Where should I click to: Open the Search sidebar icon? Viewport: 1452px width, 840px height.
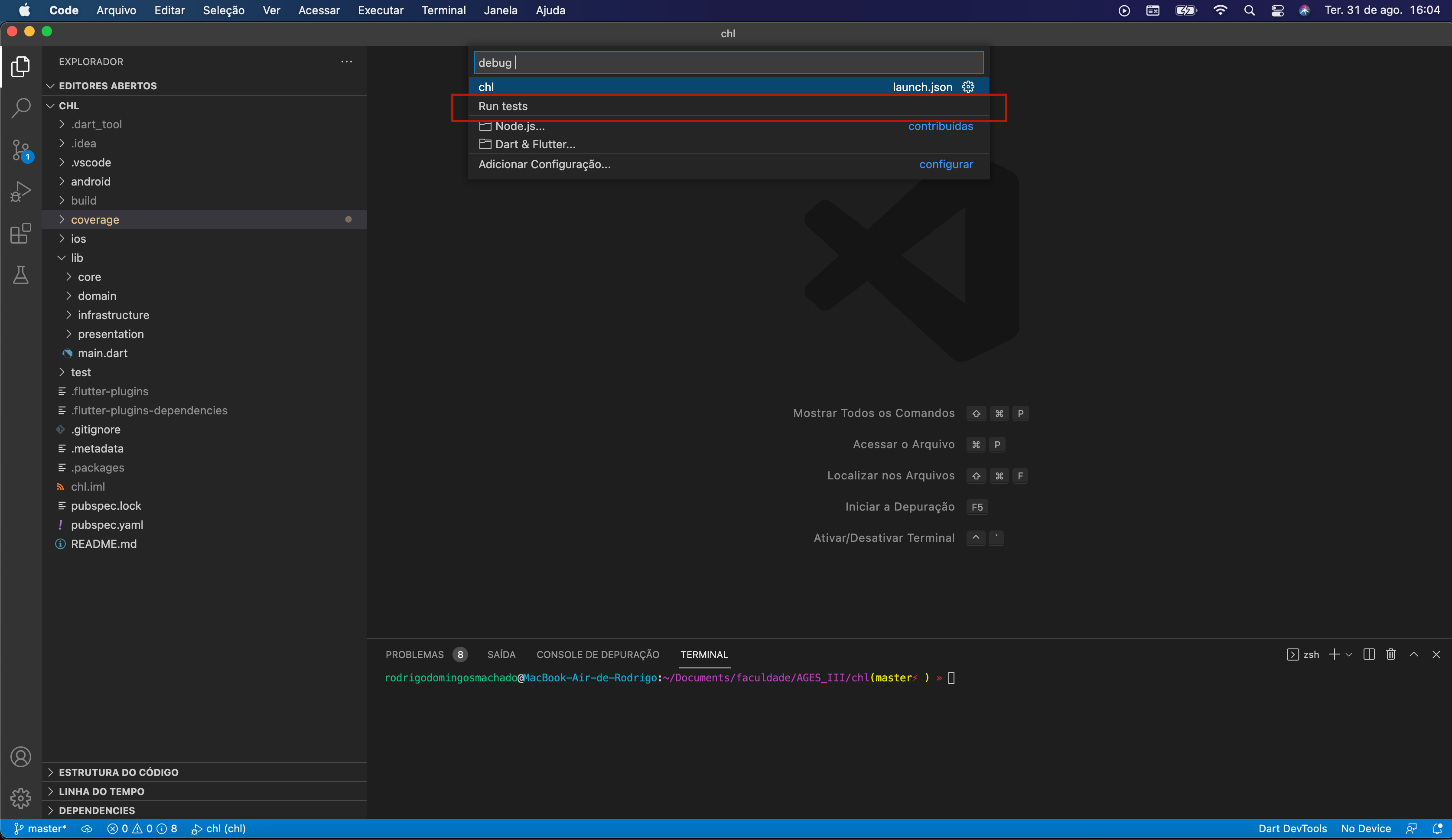(21, 108)
